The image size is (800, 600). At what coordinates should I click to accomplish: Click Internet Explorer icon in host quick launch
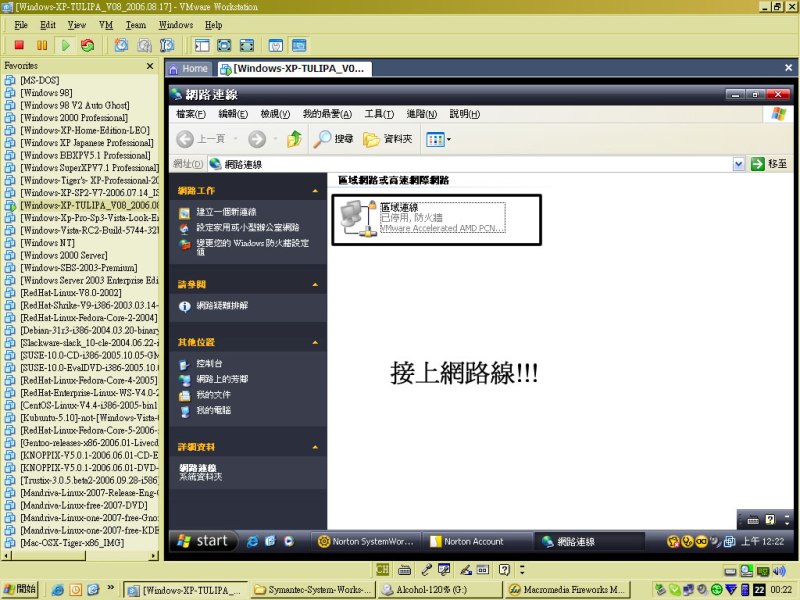pos(58,590)
